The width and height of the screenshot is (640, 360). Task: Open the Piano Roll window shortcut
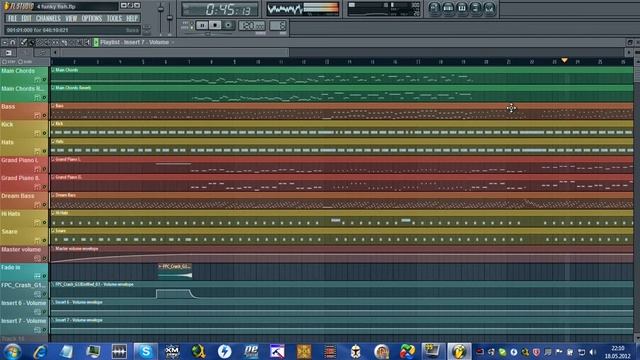pyautogui.click(x=462, y=8)
